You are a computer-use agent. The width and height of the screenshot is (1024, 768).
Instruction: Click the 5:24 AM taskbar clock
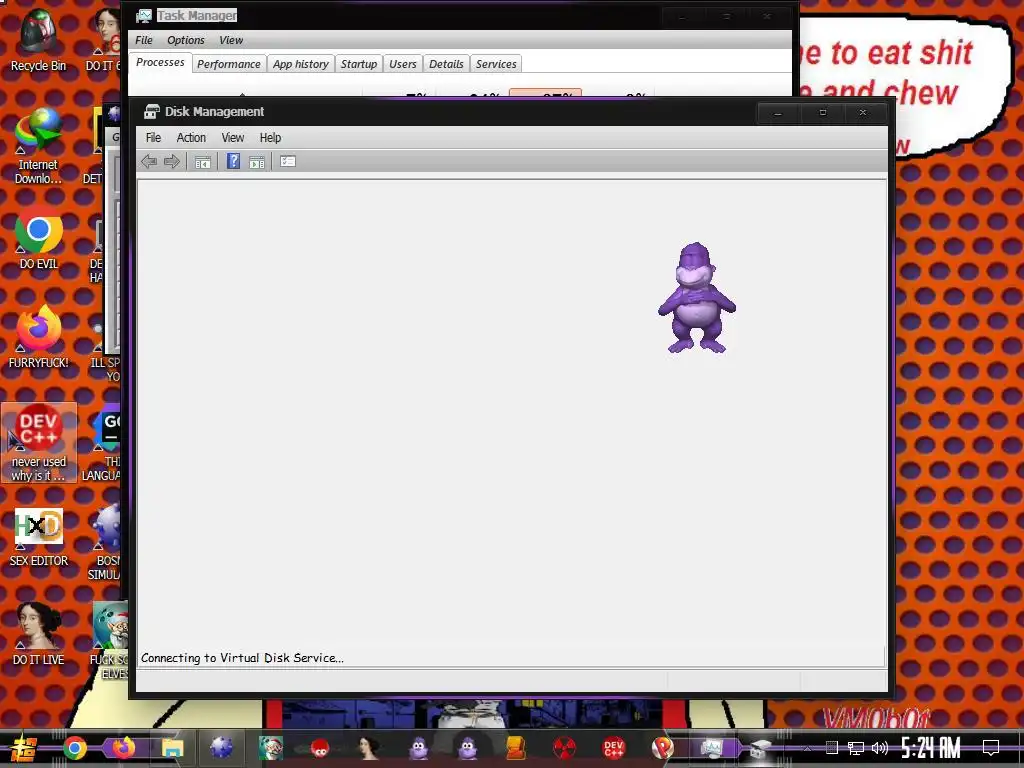pos(931,748)
